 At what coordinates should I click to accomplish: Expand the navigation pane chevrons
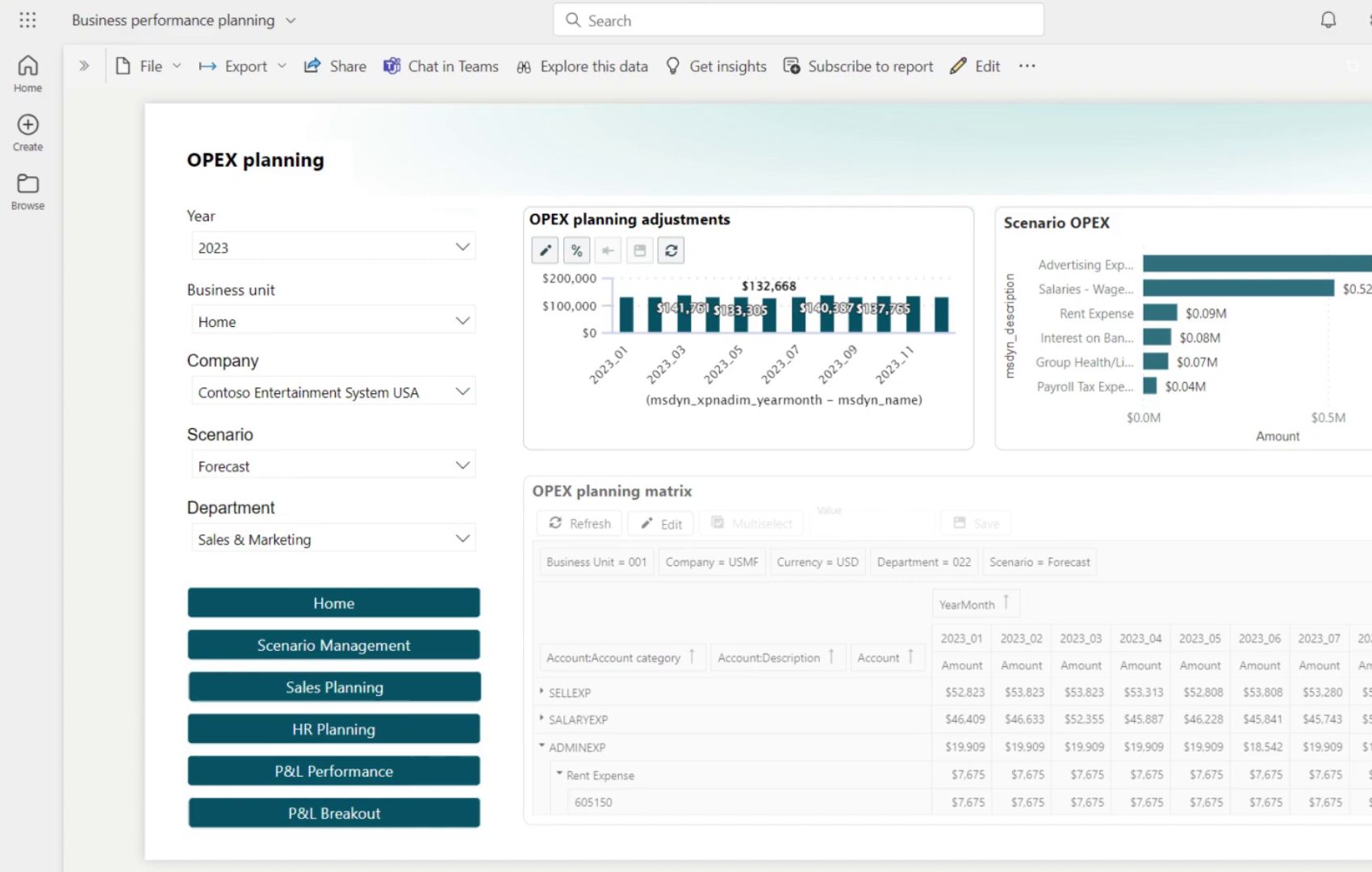click(x=84, y=66)
